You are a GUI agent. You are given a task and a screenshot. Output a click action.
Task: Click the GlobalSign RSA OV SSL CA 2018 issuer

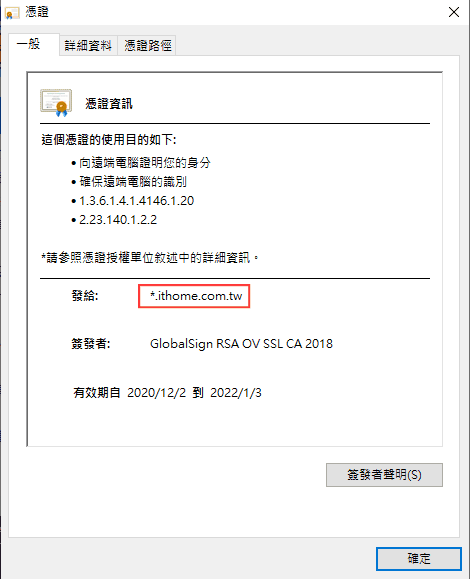click(x=241, y=344)
